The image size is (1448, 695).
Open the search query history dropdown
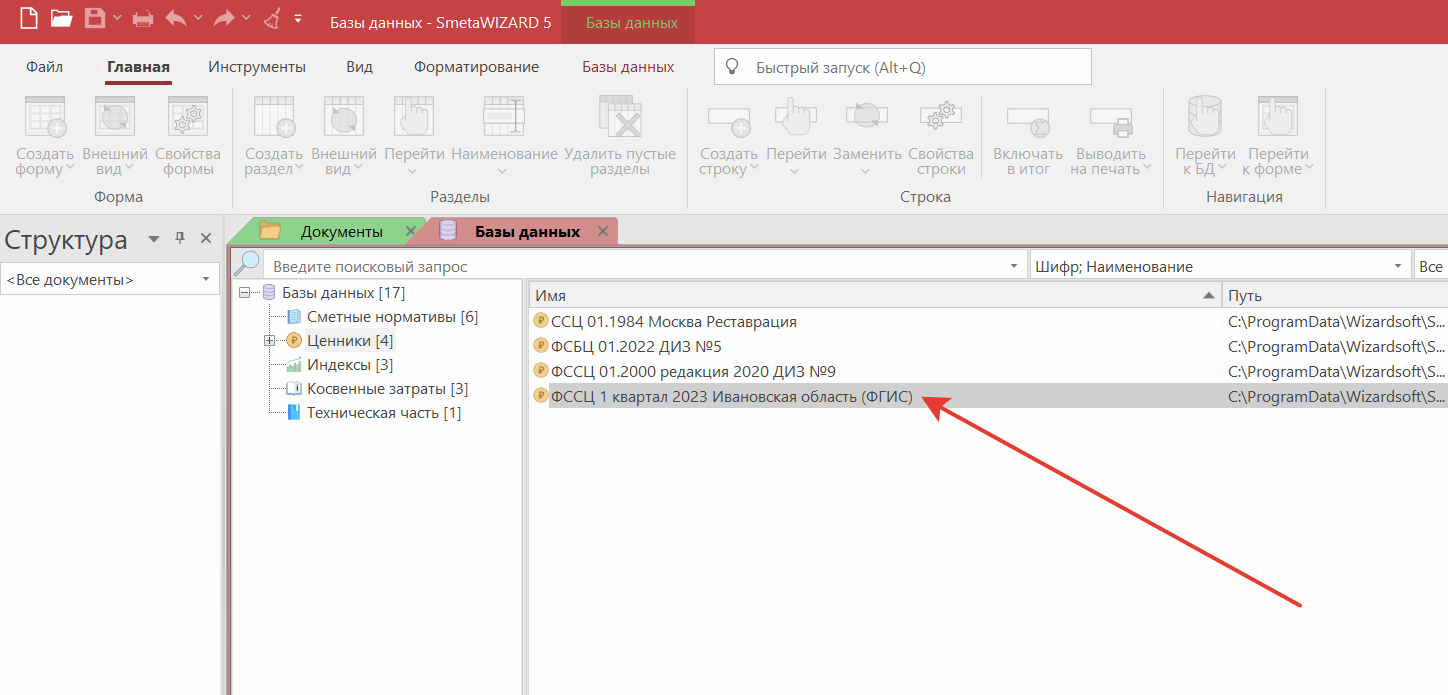tap(1016, 267)
